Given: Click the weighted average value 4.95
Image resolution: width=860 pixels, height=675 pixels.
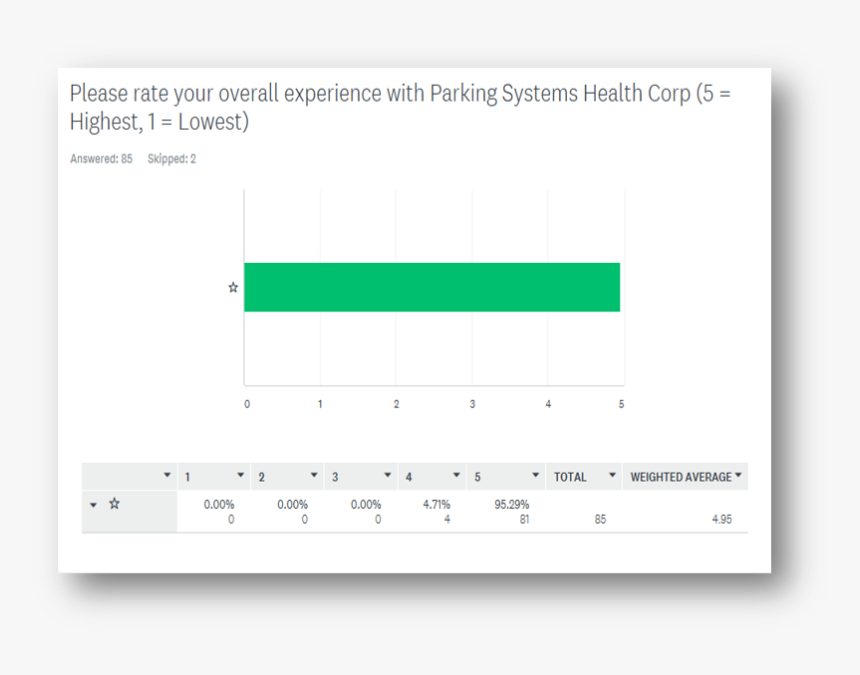Looking at the screenshot, I should [722, 519].
